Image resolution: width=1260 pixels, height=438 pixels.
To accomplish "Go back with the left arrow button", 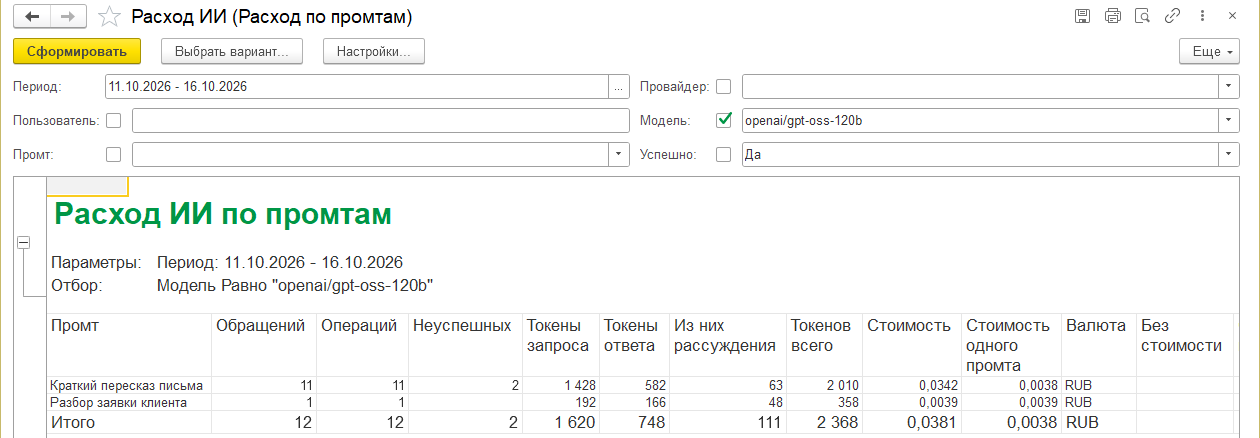I will pos(32,17).
